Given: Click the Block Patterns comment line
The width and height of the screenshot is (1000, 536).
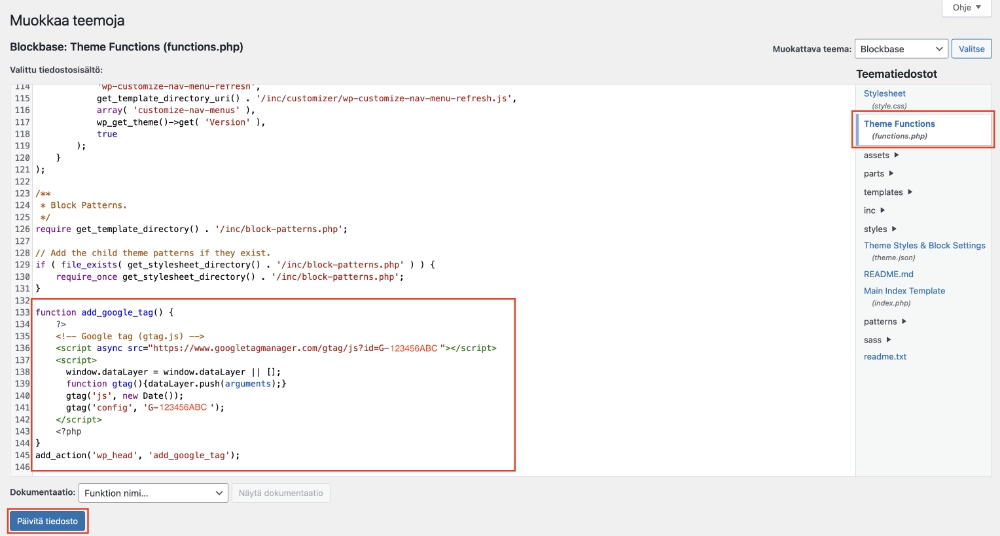Looking at the screenshot, I should pyautogui.click(x=84, y=205).
